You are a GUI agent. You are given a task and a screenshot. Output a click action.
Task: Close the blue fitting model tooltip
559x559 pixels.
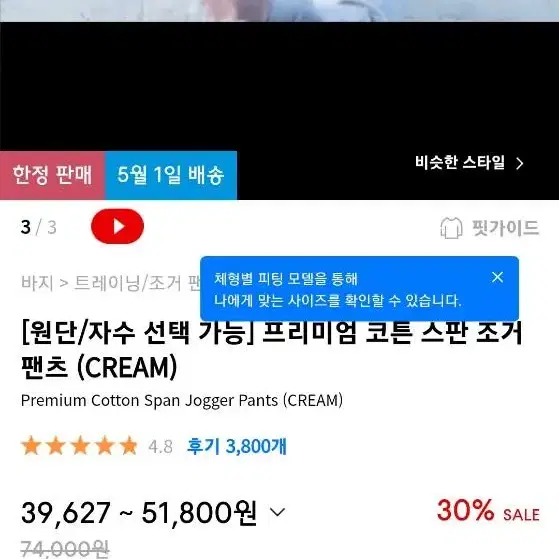pyautogui.click(x=497, y=277)
